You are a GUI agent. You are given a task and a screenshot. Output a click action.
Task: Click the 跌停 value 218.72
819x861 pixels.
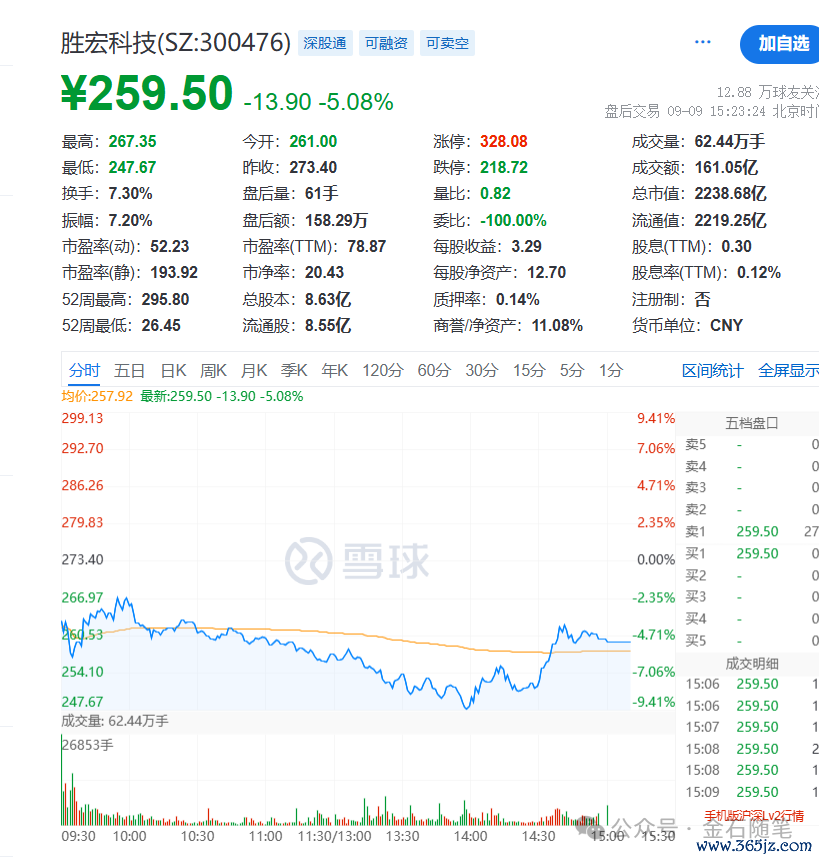[503, 167]
